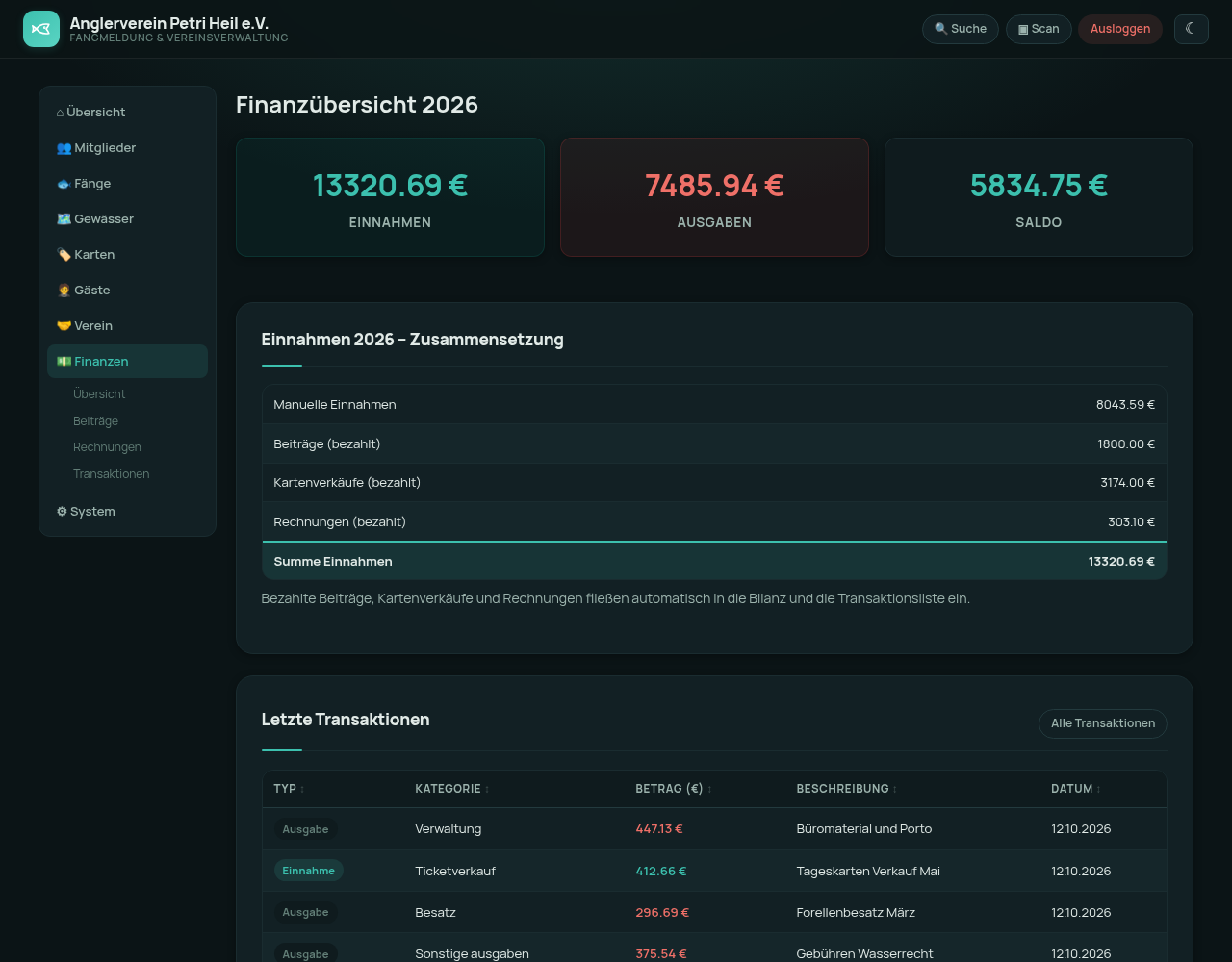The image size is (1232, 962).
Task: Click description Forellenbesatz März
Action: click(x=856, y=913)
